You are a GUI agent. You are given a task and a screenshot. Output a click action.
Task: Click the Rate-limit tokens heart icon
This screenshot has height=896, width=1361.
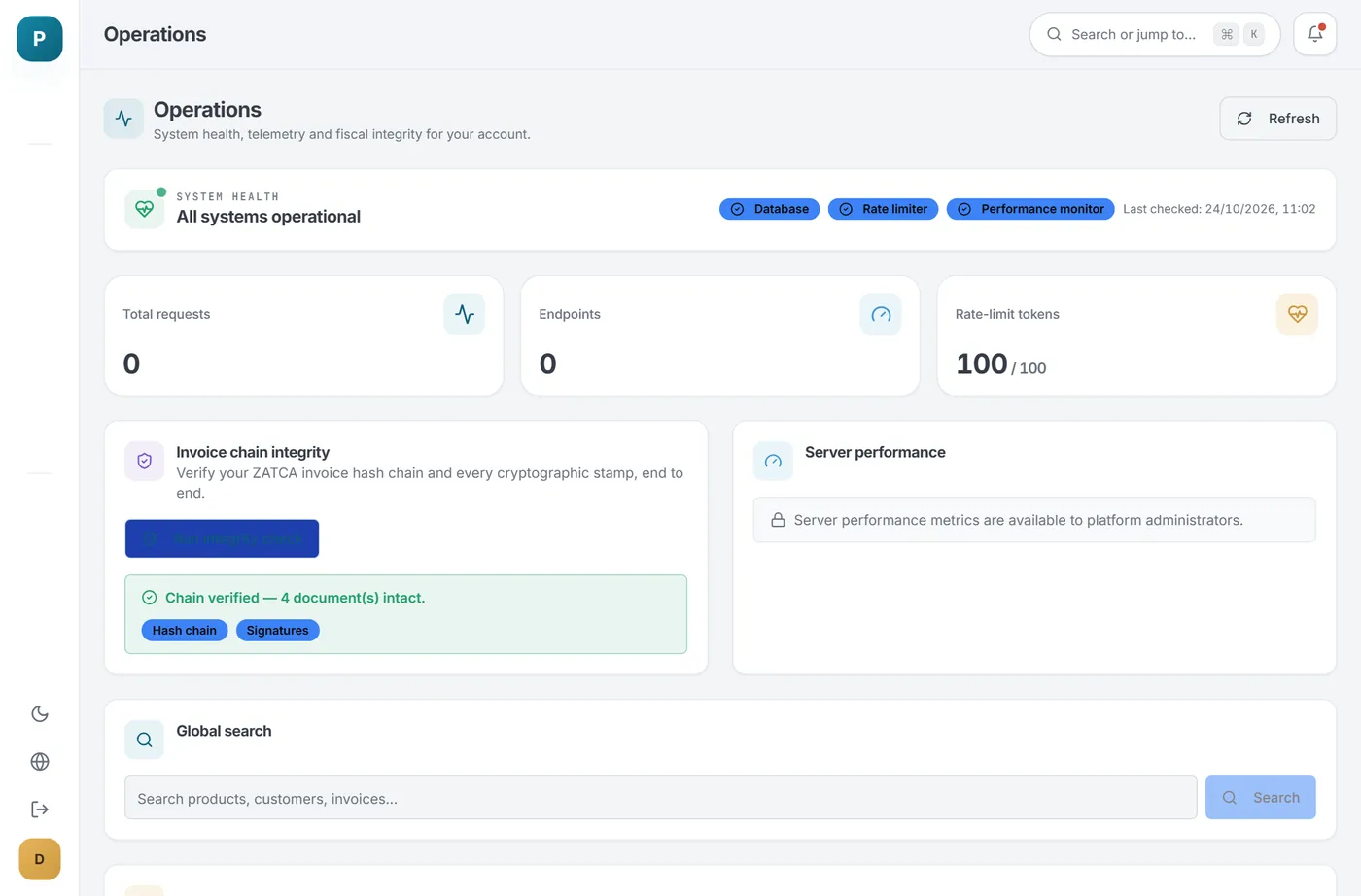1297,315
